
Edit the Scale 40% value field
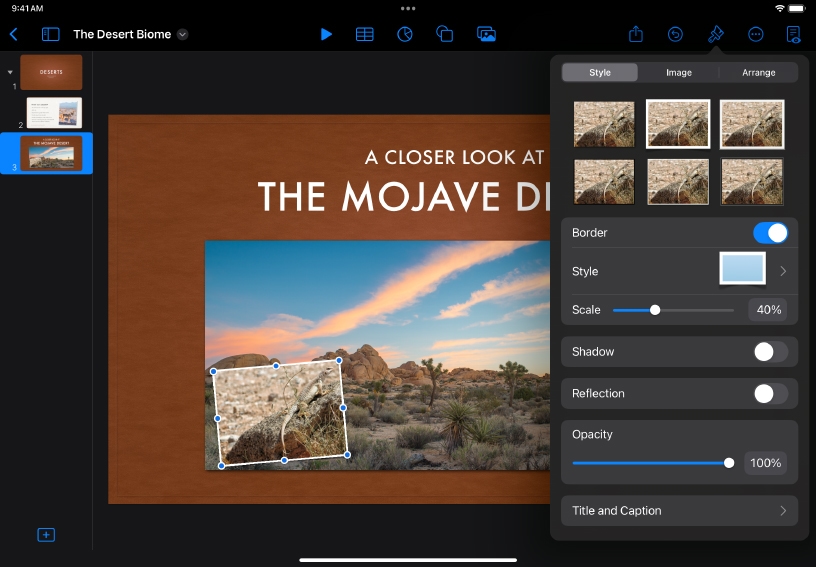(x=768, y=310)
